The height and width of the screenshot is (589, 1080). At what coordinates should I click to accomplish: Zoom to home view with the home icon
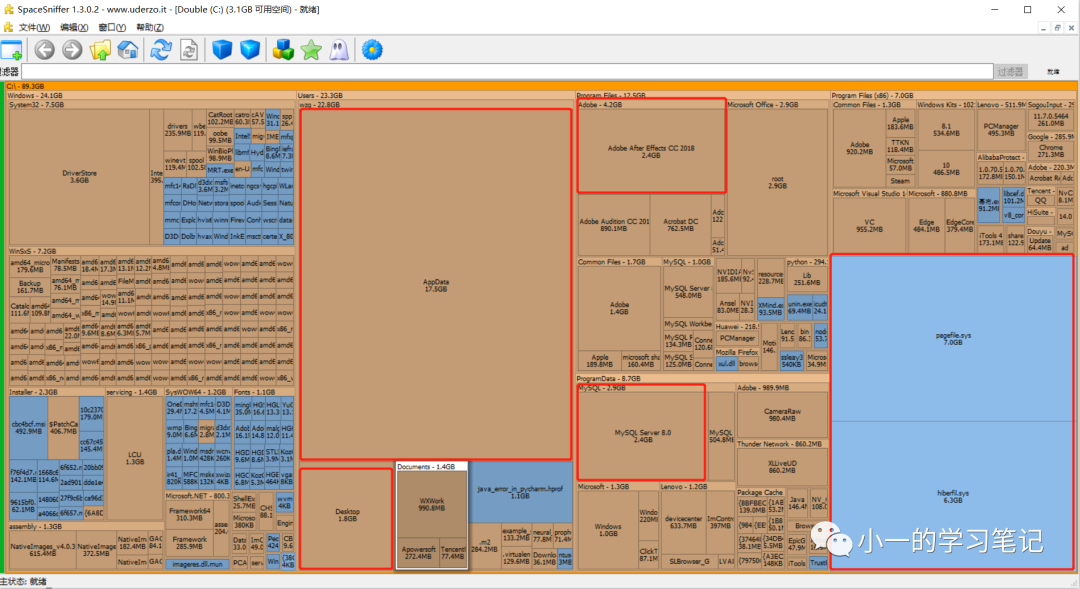point(126,49)
